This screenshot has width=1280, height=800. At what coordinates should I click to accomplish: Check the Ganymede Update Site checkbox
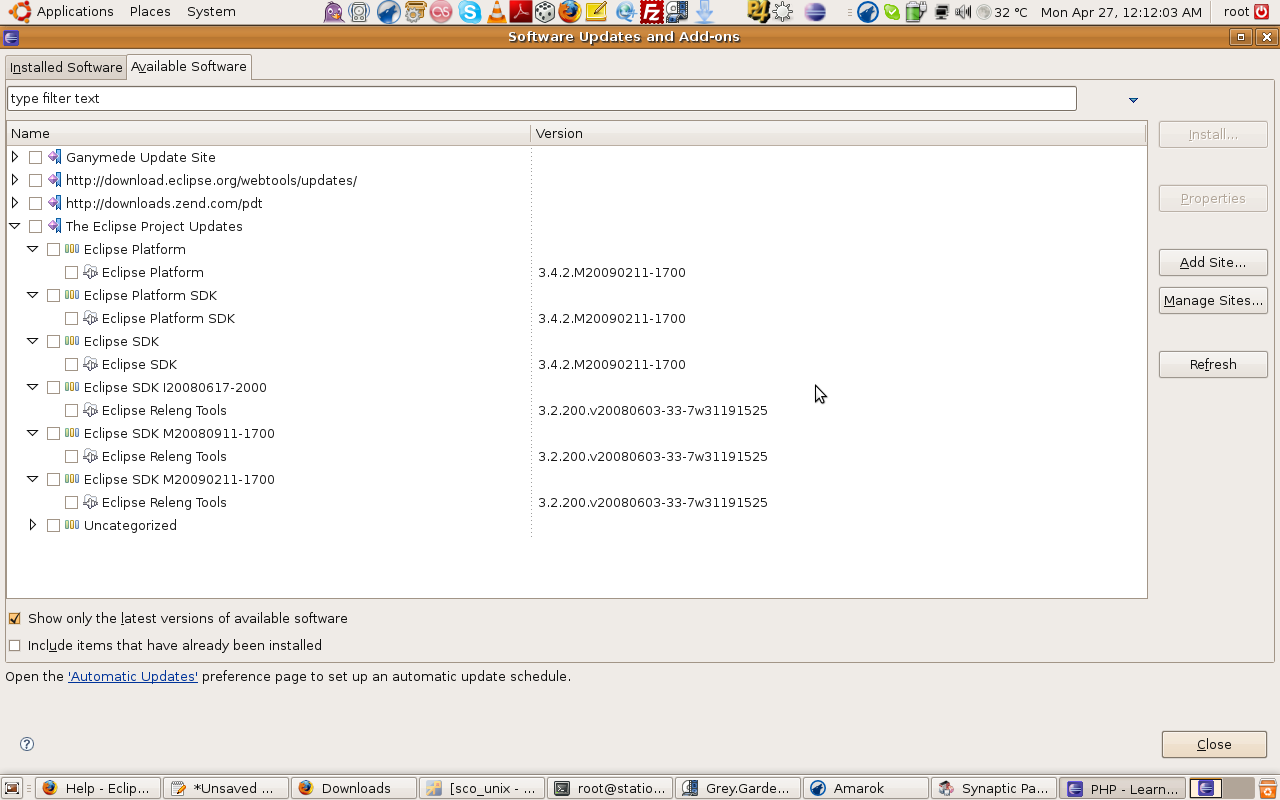pyautogui.click(x=35, y=157)
